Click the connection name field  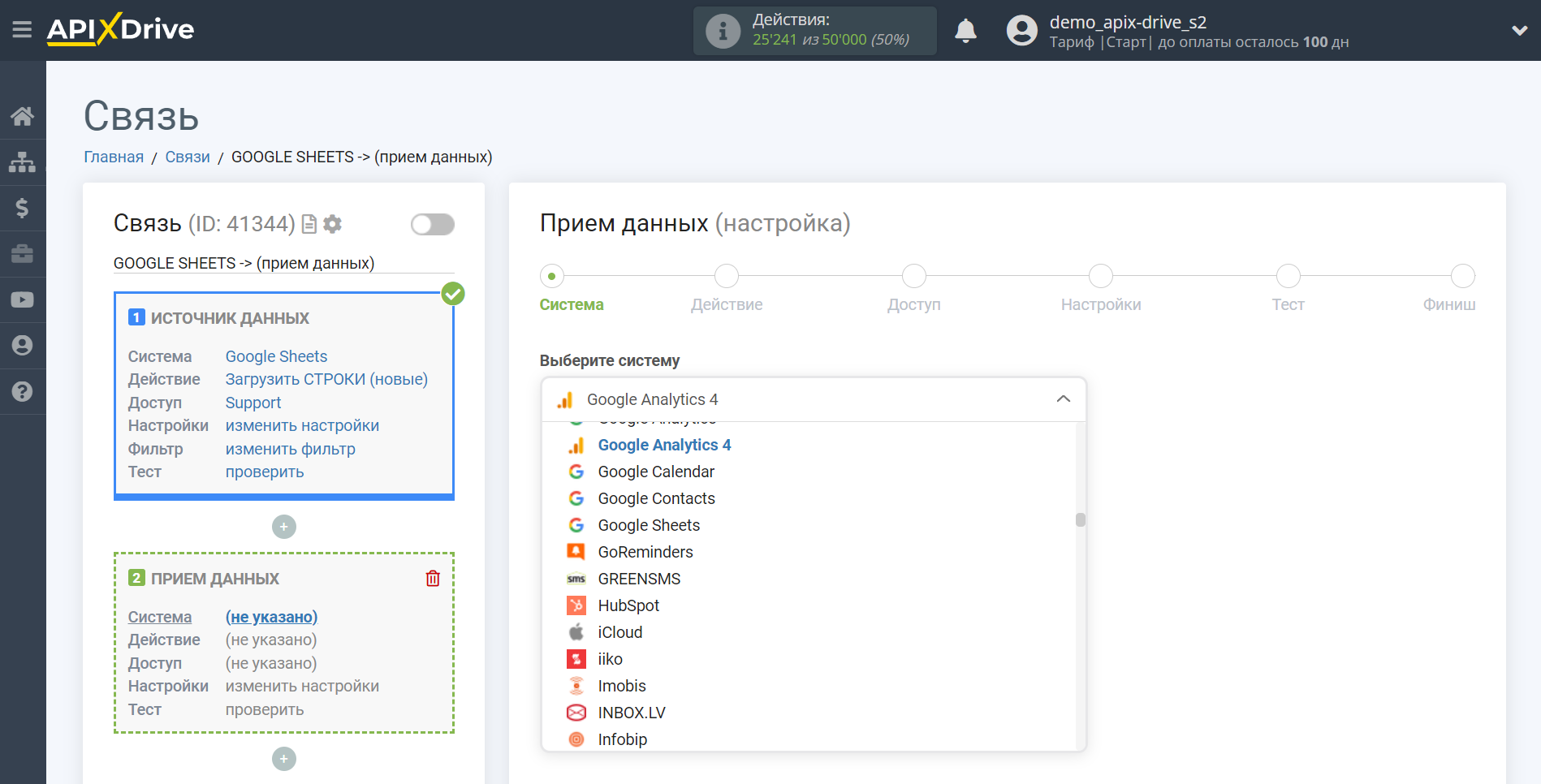[x=284, y=263]
